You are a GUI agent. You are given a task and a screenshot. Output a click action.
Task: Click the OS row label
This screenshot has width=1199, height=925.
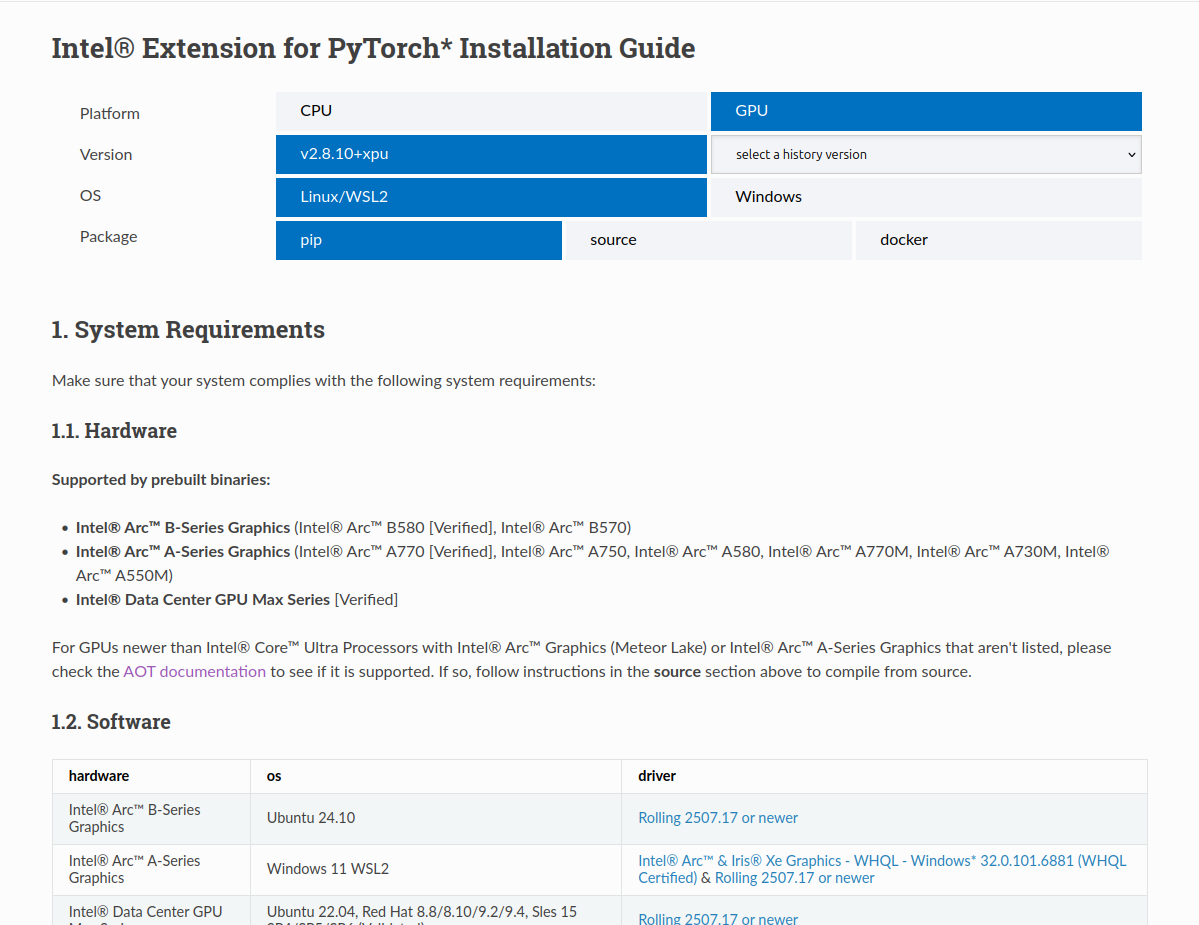point(90,196)
